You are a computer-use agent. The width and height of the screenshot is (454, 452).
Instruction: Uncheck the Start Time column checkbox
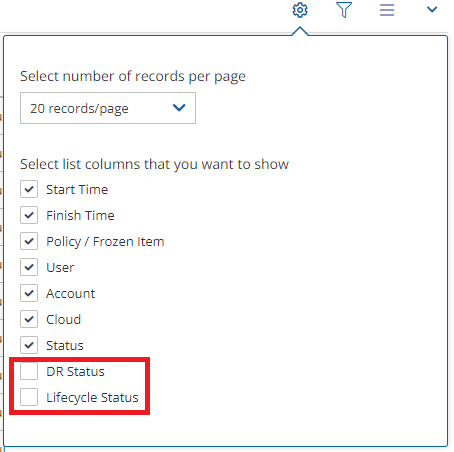pyautogui.click(x=29, y=189)
